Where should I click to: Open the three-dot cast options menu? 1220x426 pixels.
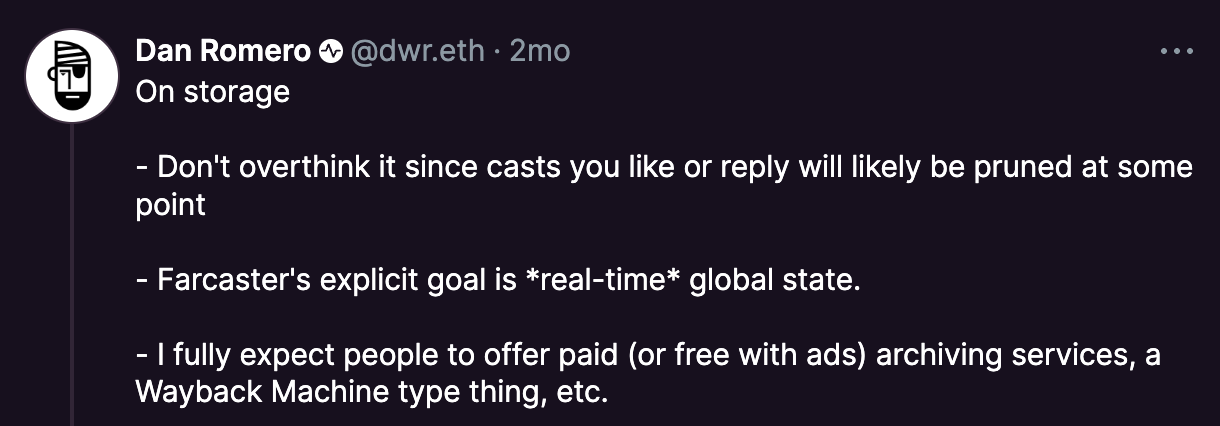coord(1177,50)
